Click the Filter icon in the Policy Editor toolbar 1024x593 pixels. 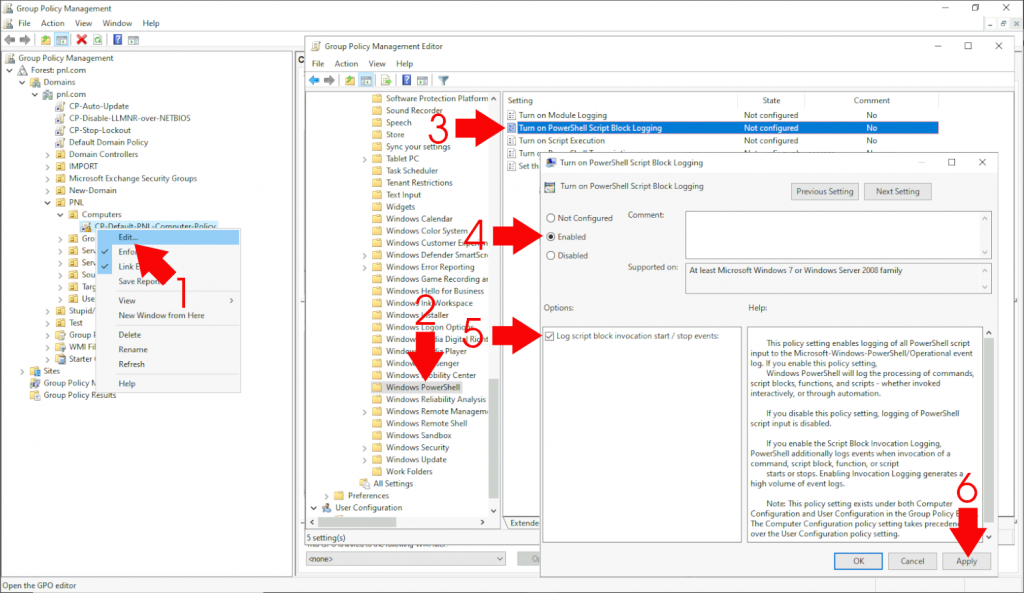pos(444,80)
